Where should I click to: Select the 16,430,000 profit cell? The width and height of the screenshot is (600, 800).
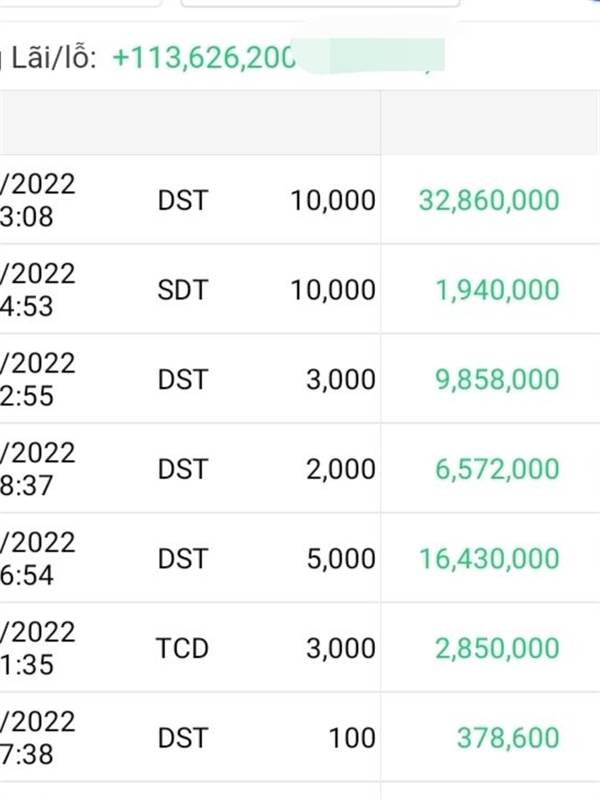[489, 559]
